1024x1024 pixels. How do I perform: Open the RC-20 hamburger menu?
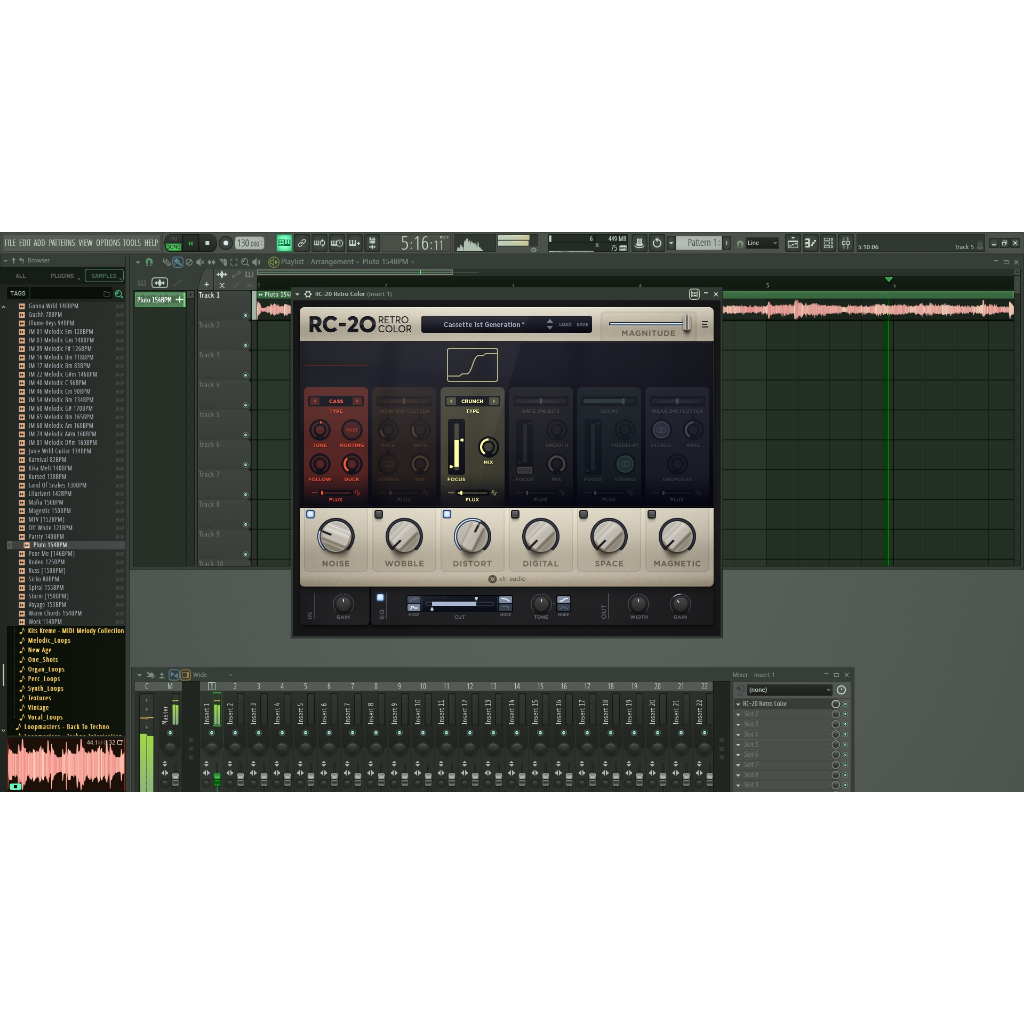pos(705,324)
